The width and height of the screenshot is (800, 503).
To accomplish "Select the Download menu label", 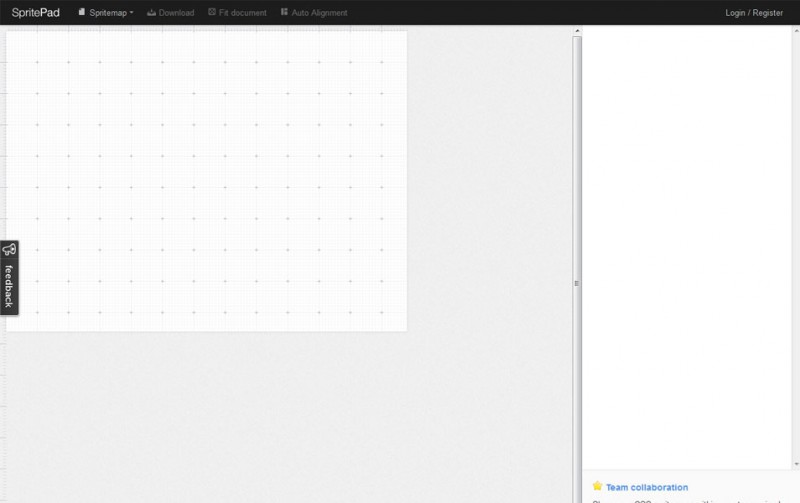I will pyautogui.click(x=176, y=13).
